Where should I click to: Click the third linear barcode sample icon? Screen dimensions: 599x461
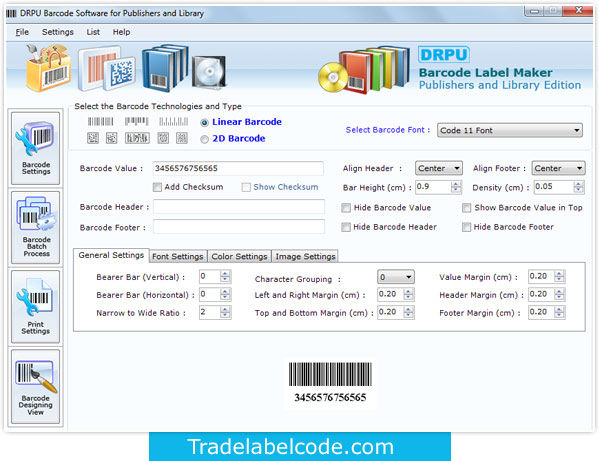coord(173,121)
